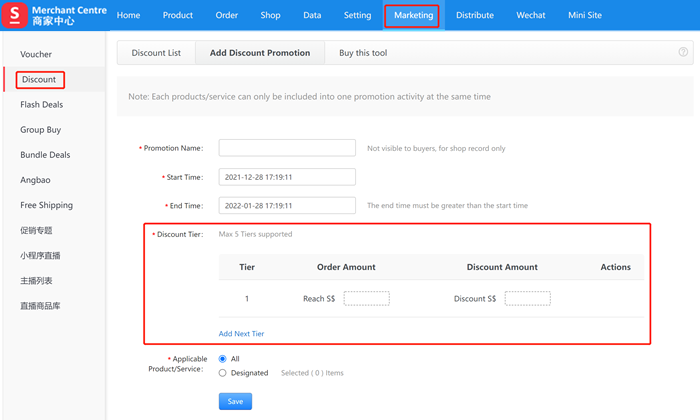Open Voucher in the sidebar

pyautogui.click(x=36, y=54)
